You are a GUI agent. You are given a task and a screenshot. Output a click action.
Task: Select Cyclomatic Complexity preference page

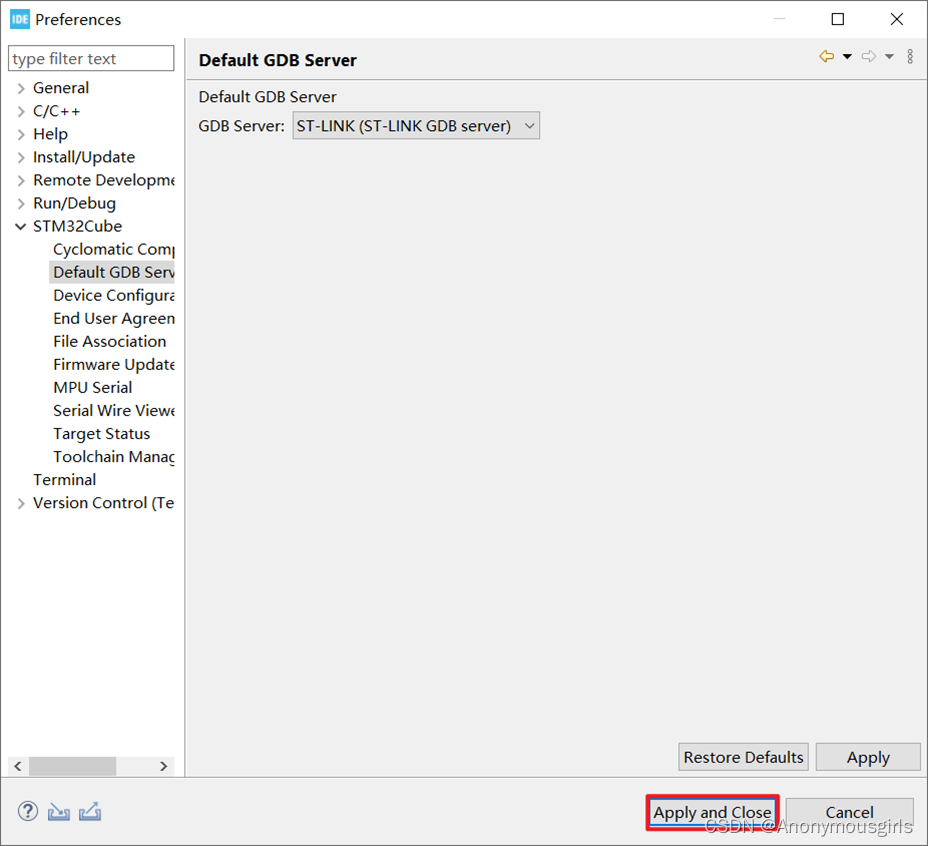(114, 249)
